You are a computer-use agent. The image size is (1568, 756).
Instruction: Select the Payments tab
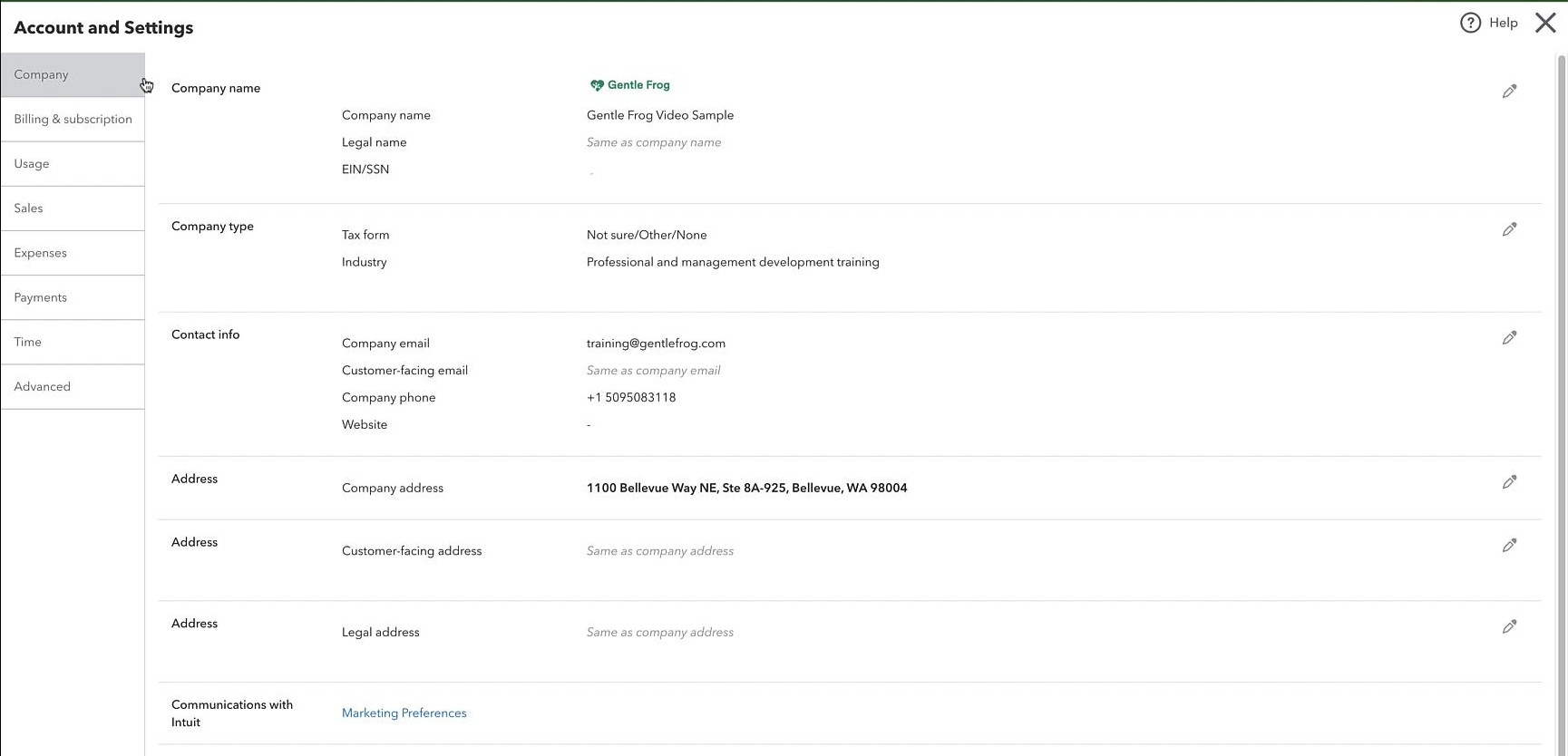(73, 297)
